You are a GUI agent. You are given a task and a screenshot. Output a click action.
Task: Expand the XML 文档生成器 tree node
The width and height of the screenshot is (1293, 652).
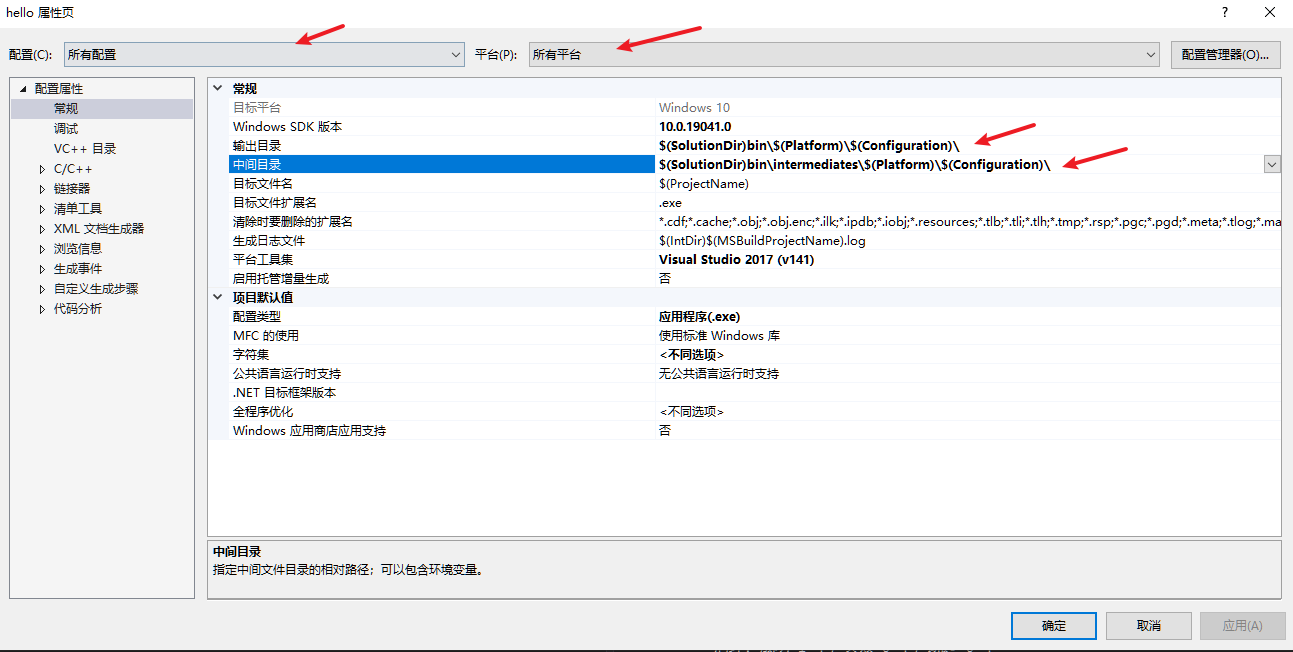tap(42, 229)
